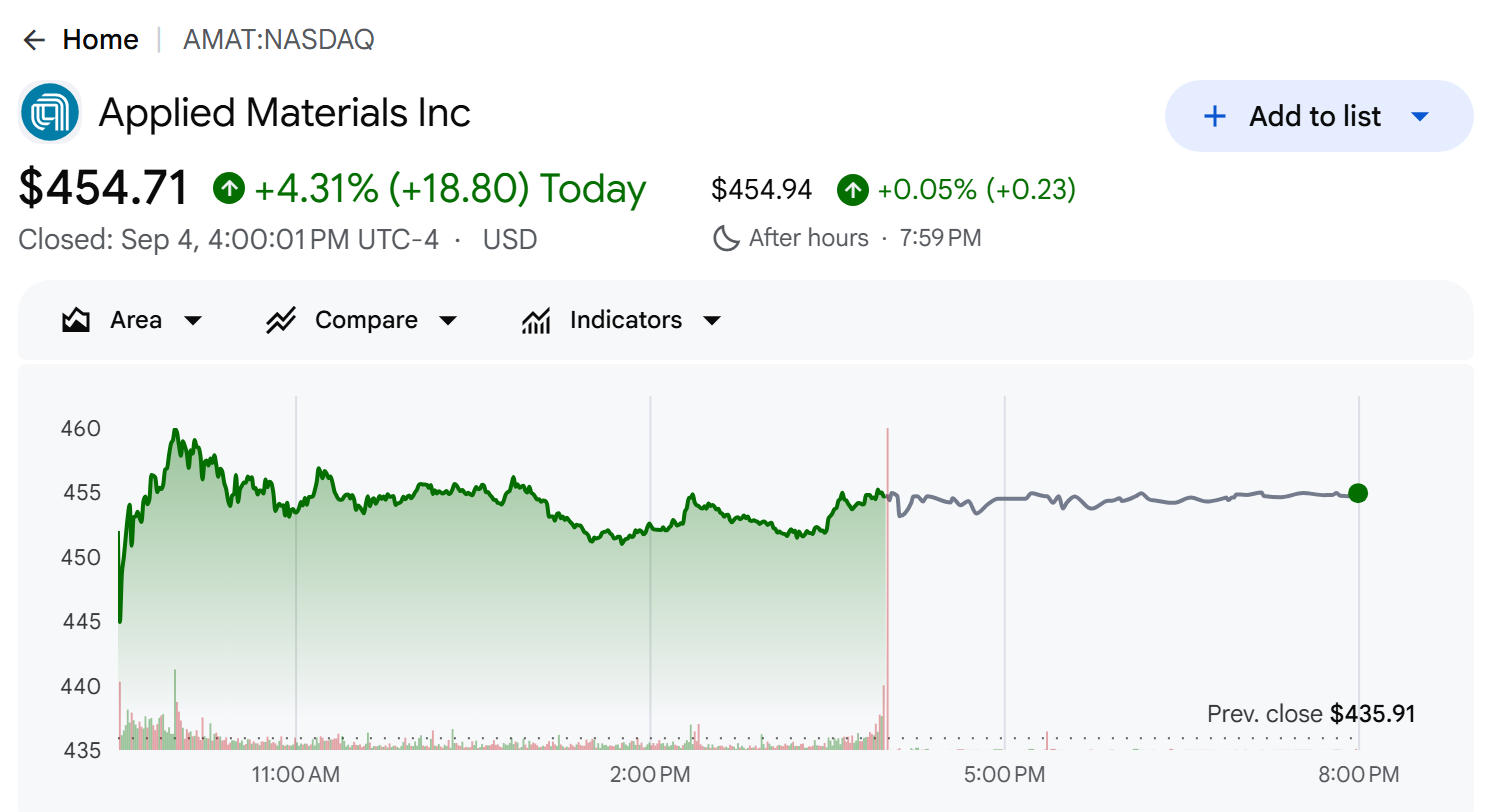Image resolution: width=1500 pixels, height=812 pixels.
Task: Click the Applied Materials logo icon
Action: pos(50,113)
